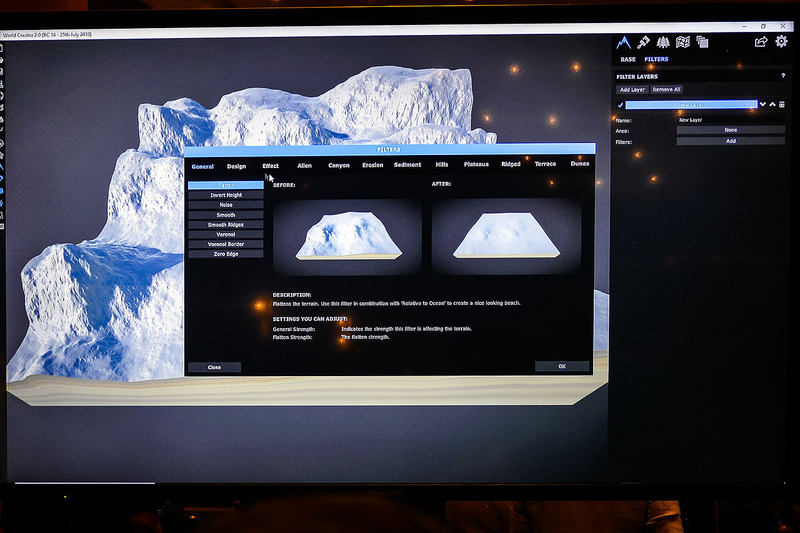Open the Effect filter category tab
Viewport: 800px width, 533px height.
270,166
